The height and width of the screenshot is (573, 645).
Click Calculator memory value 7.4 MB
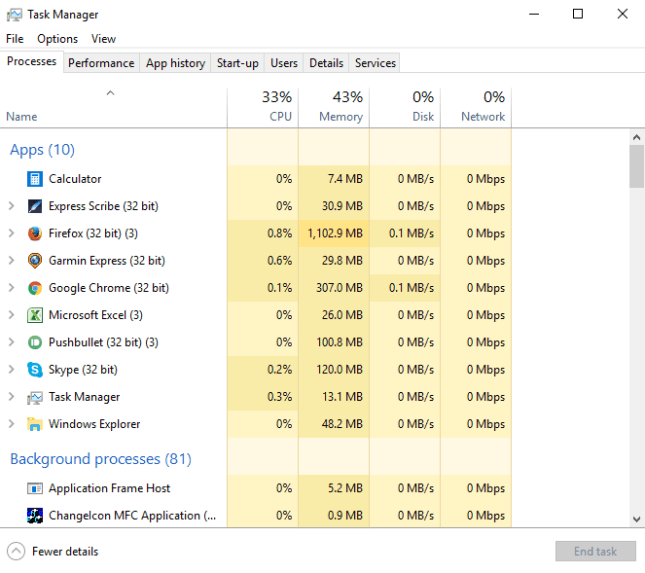click(345, 179)
